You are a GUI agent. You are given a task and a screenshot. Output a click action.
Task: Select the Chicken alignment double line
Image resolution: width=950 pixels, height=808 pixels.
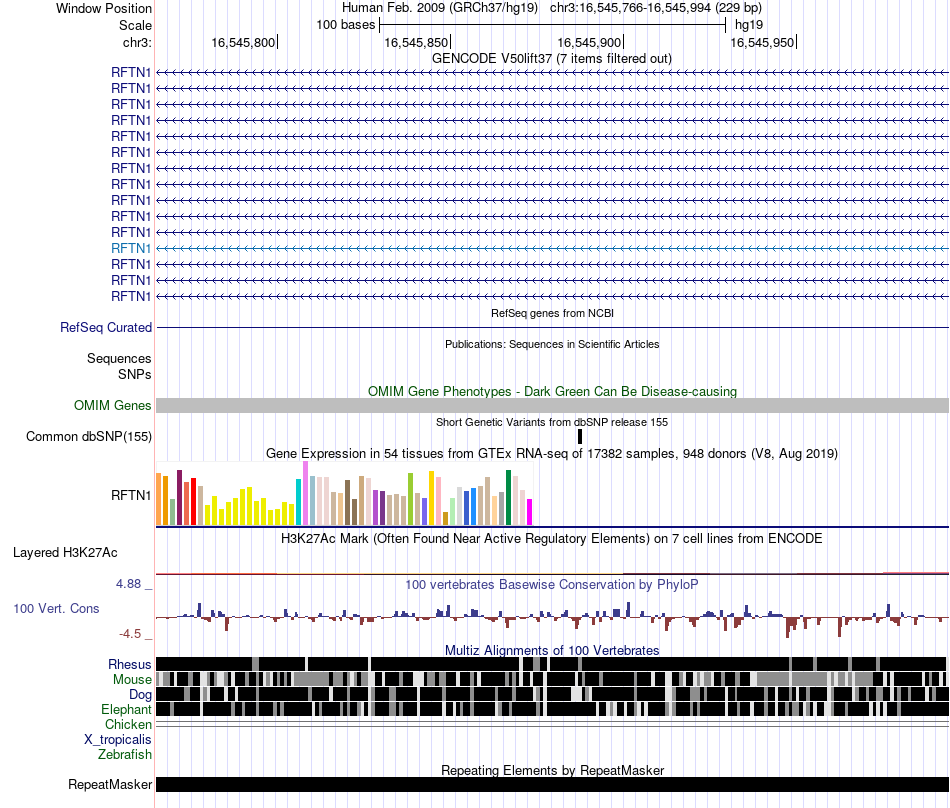552,724
